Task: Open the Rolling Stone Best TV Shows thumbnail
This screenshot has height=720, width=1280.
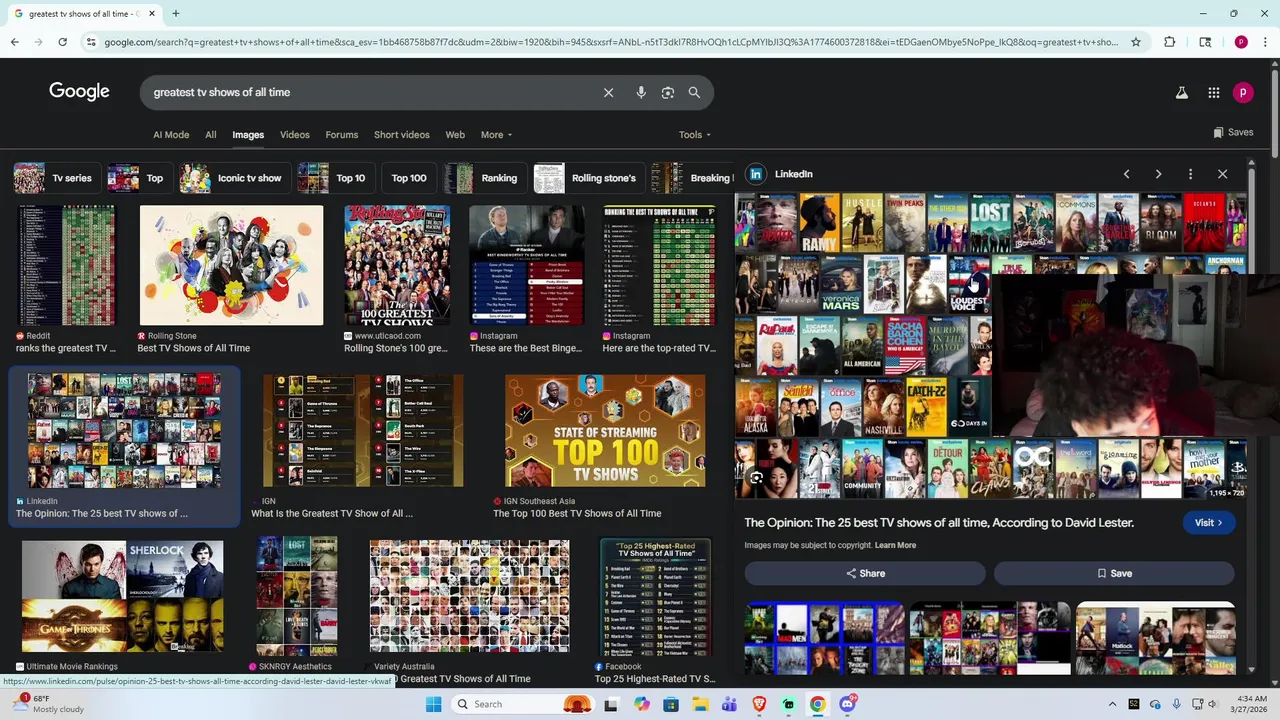Action: coord(231,265)
